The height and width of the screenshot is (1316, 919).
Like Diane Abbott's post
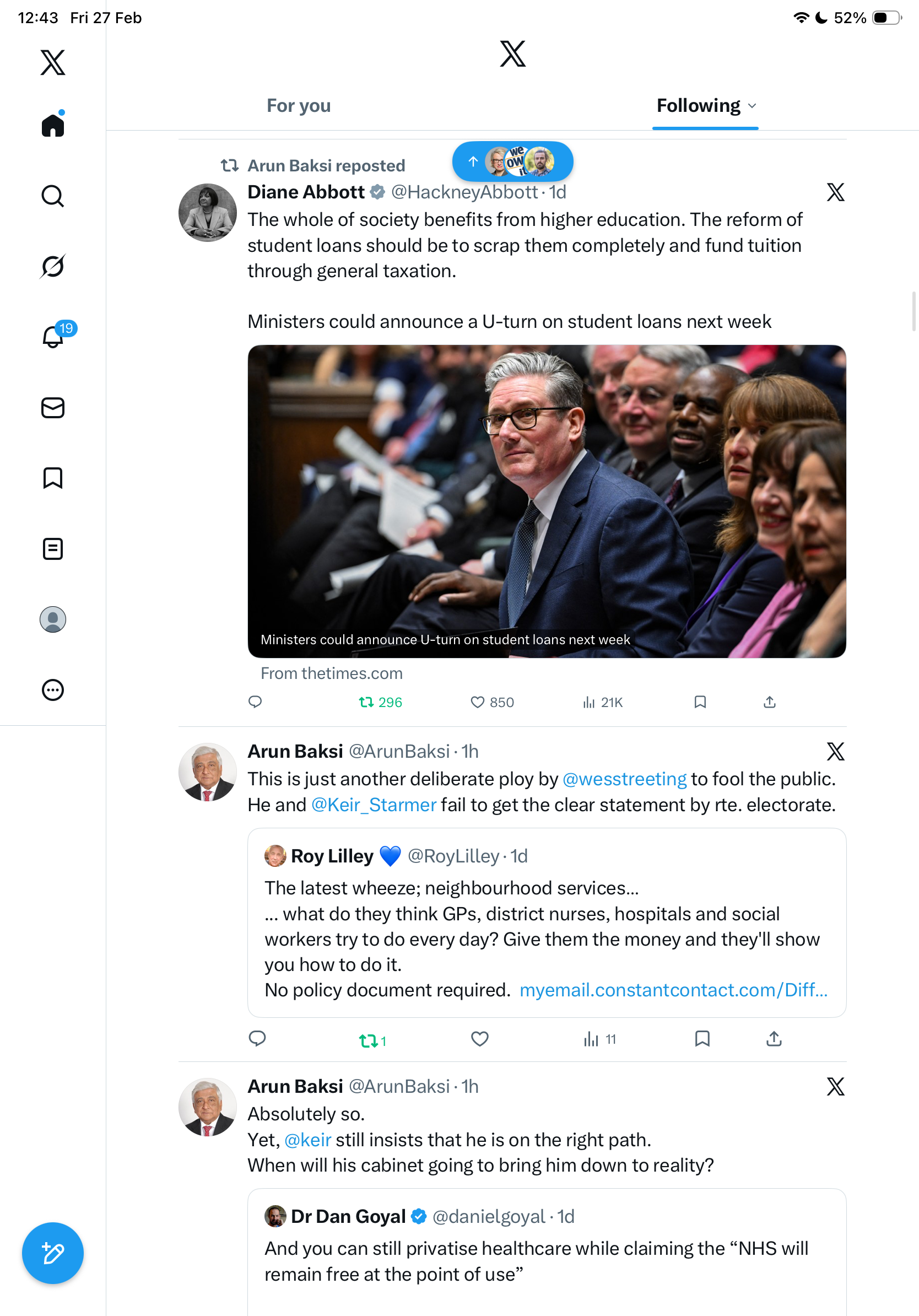pos(477,702)
